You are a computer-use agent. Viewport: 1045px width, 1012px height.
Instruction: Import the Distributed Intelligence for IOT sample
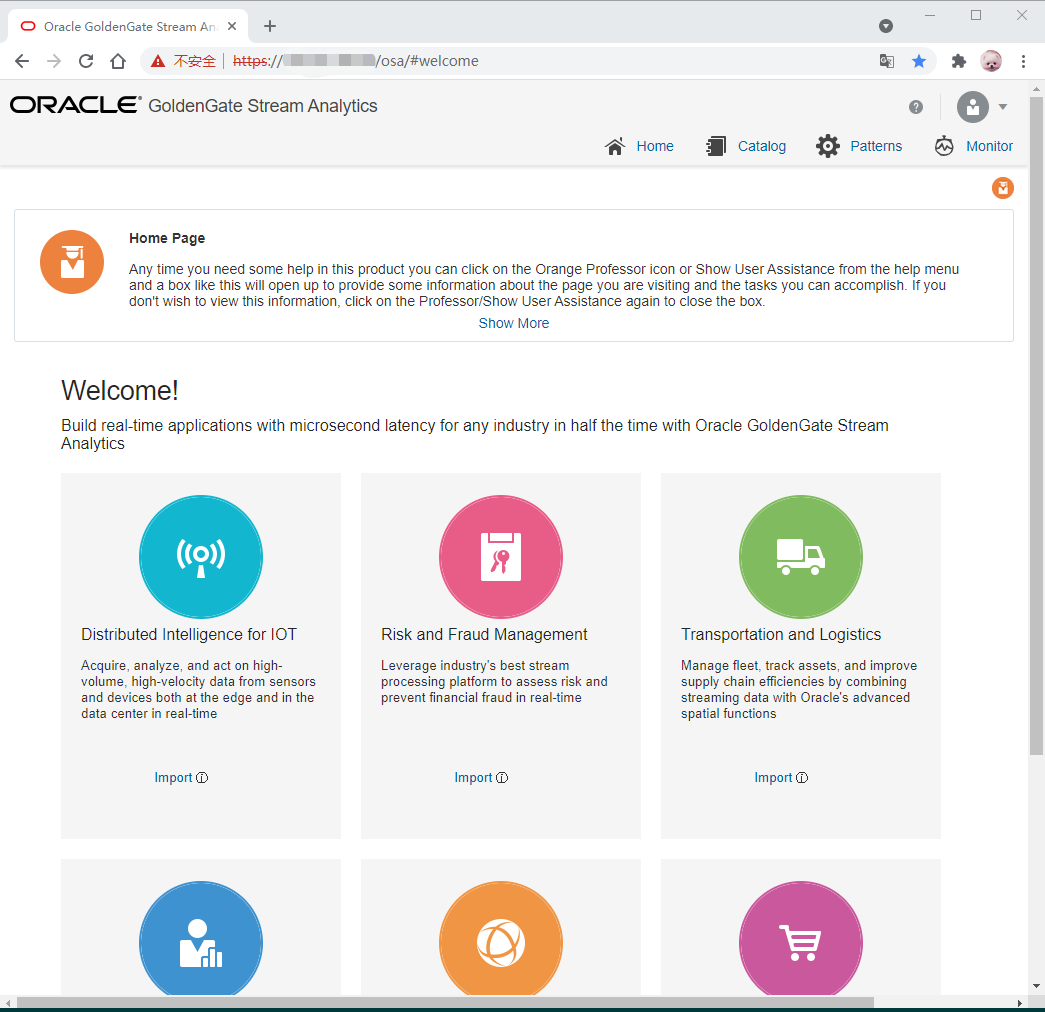click(173, 777)
